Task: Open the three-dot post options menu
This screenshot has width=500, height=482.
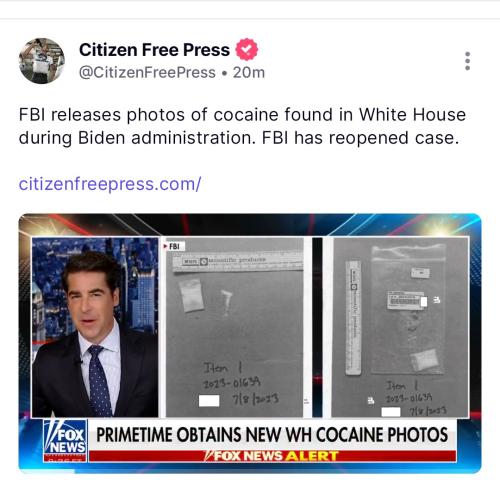Action: point(467,61)
